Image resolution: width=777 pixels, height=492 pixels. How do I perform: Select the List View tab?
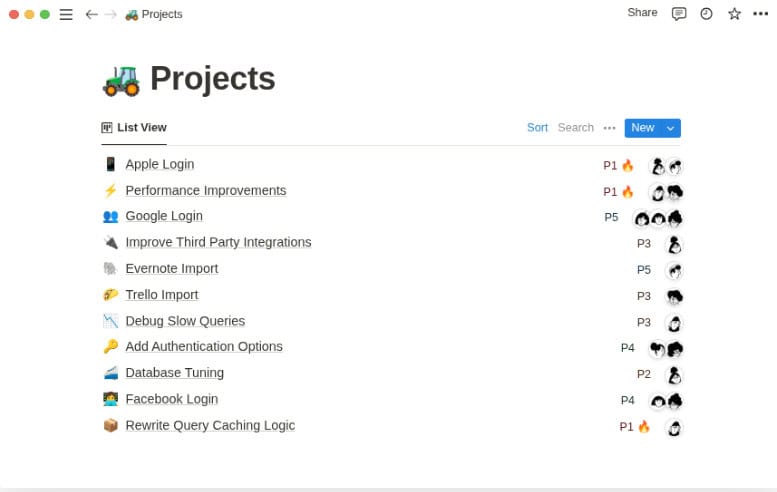point(134,128)
